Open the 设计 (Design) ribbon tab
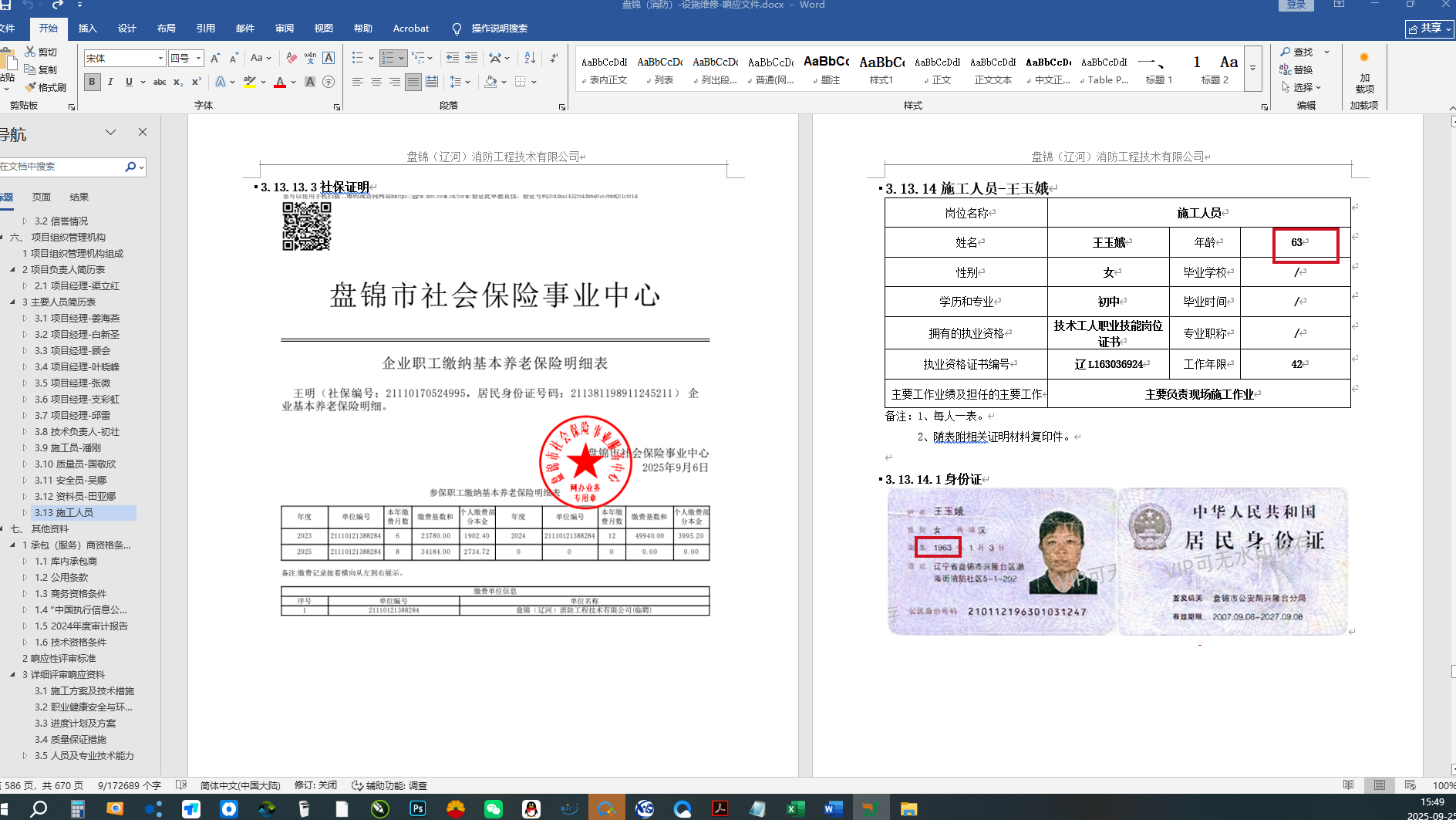1456x820 pixels. (127, 29)
